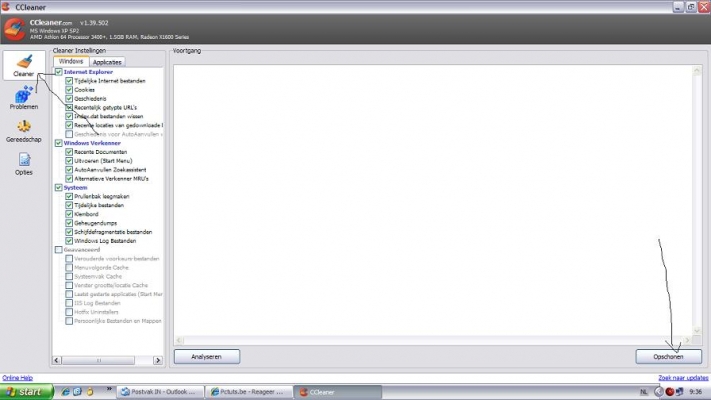This screenshot has height=400, width=711.
Task: Uncheck the Klembord checkbox
Action: tap(69, 214)
